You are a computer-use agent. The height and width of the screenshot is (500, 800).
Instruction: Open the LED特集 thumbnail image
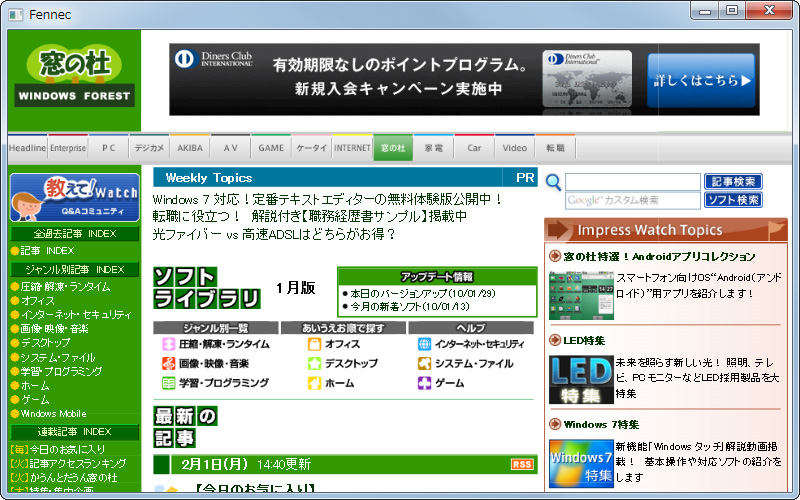tap(581, 380)
